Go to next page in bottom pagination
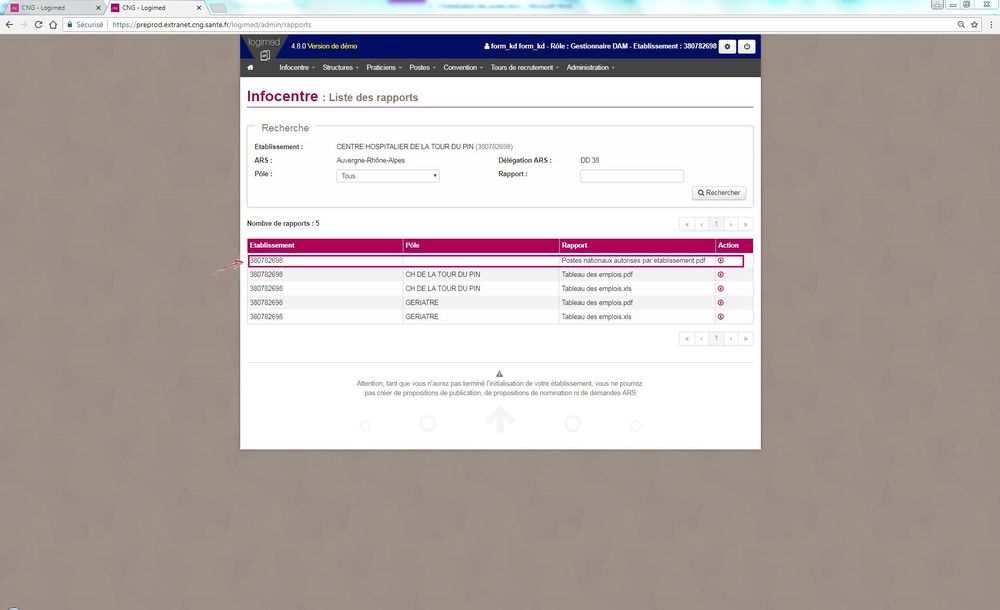The width and height of the screenshot is (1000, 610). tap(731, 338)
